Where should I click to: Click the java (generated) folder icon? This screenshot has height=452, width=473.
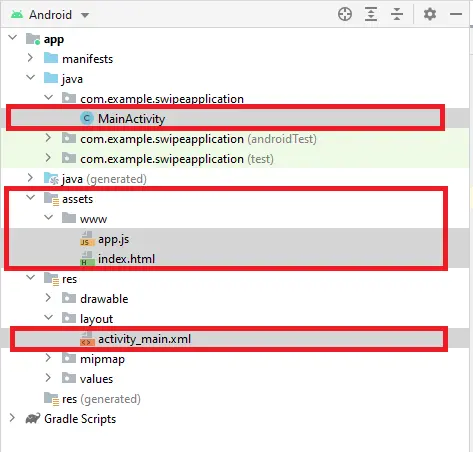(x=51, y=178)
